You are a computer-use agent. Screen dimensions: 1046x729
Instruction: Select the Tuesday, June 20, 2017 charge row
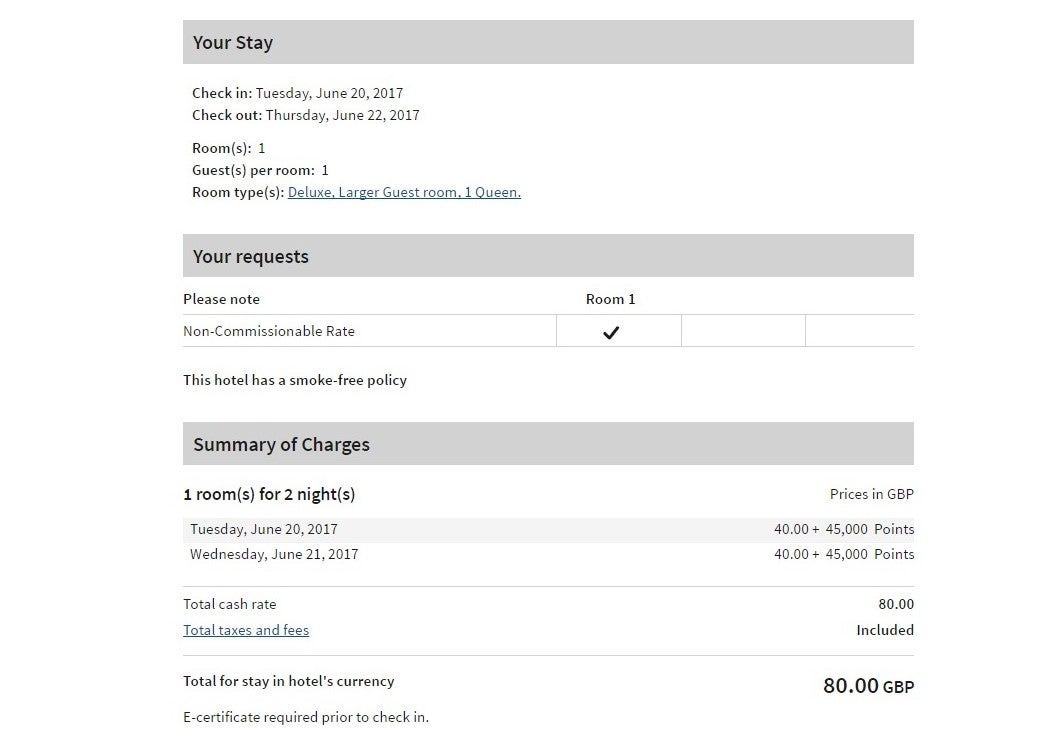click(x=548, y=530)
